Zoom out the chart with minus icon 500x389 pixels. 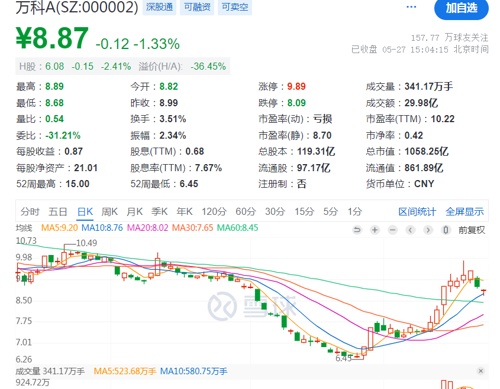[393, 230]
